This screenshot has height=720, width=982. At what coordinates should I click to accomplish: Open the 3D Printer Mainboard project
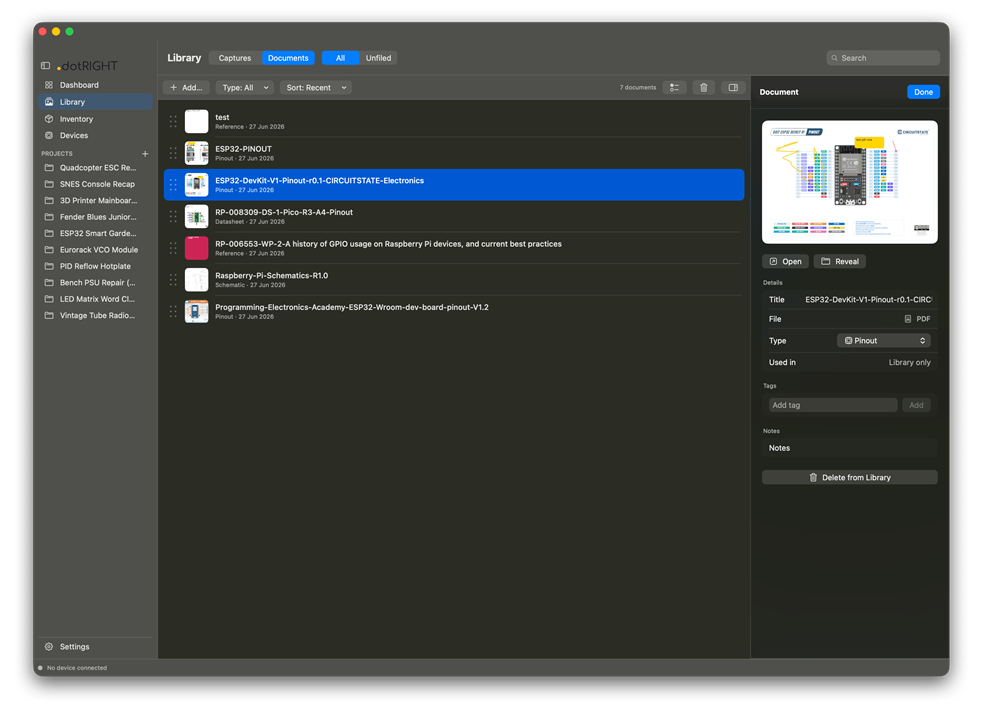95,200
